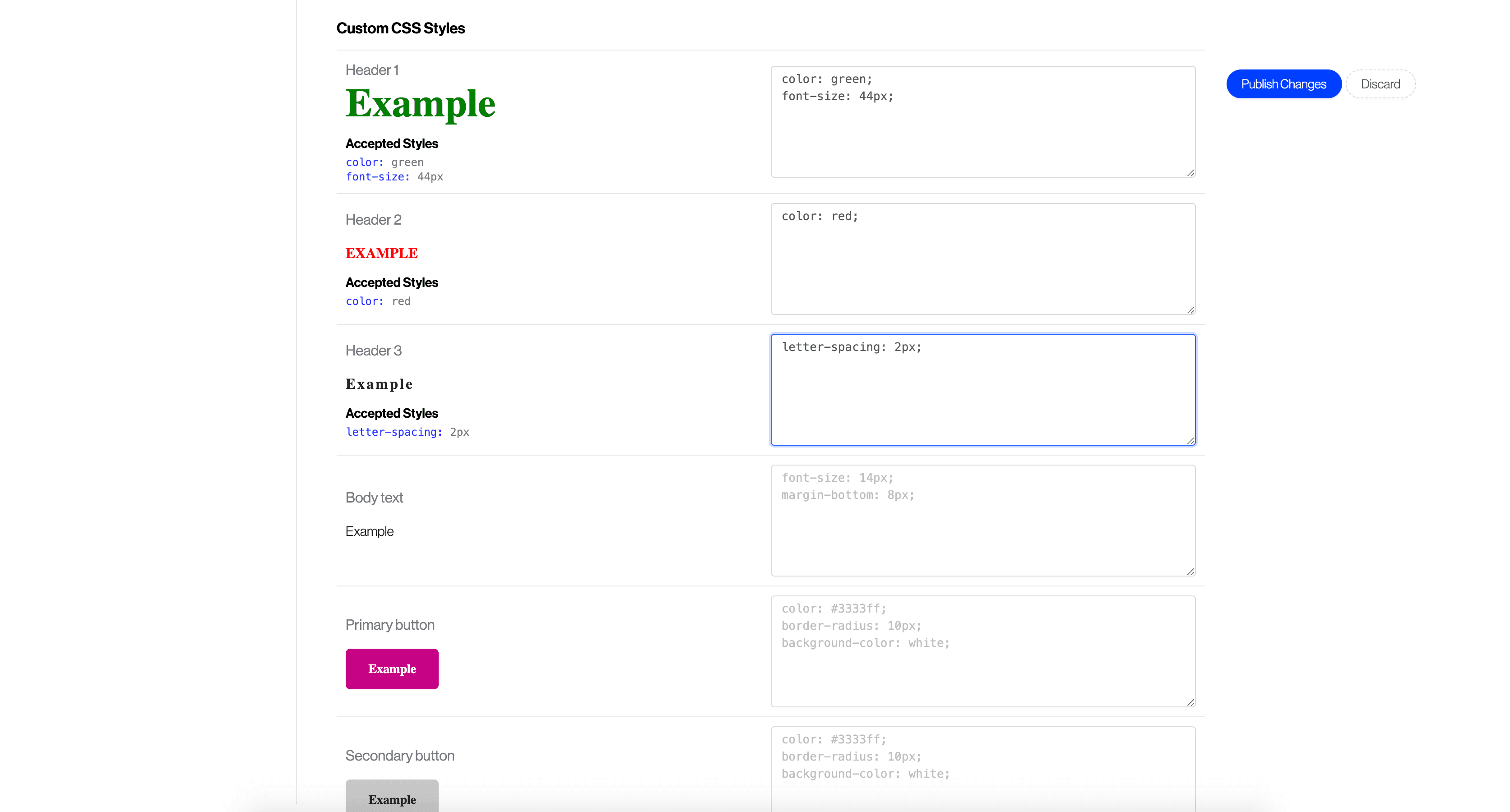Click the Header 1 CSS textarea
Screen dimensions: 1510x812
[982, 121]
